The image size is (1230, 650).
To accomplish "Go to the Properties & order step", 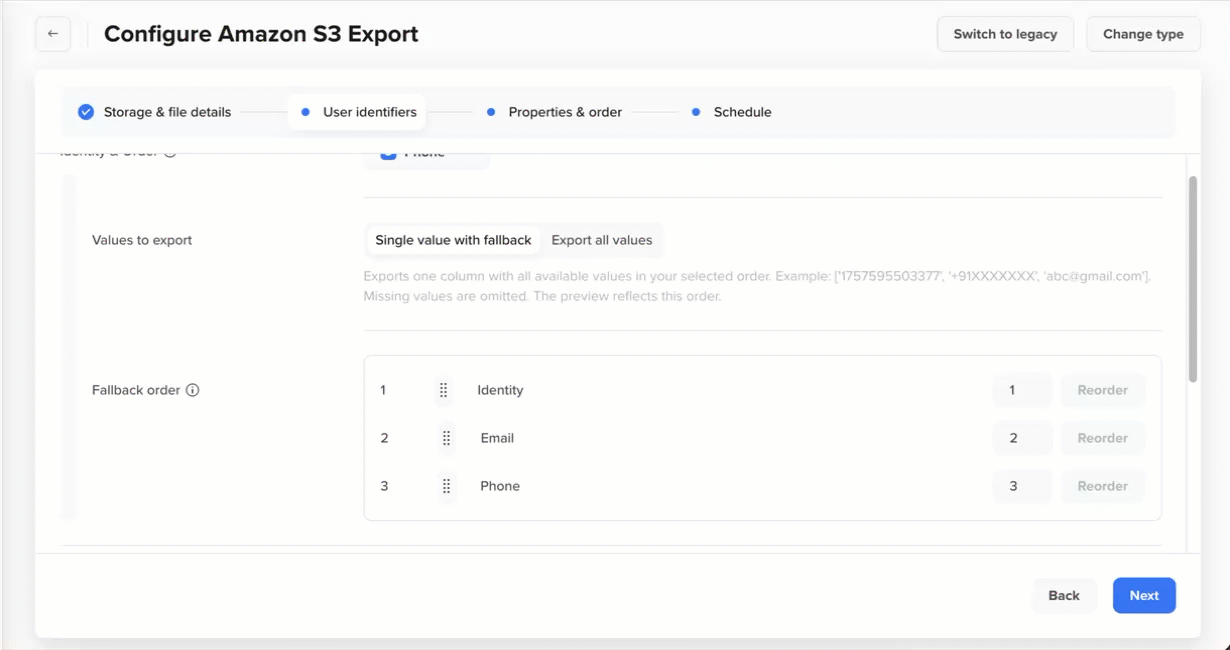I will pyautogui.click(x=565, y=112).
